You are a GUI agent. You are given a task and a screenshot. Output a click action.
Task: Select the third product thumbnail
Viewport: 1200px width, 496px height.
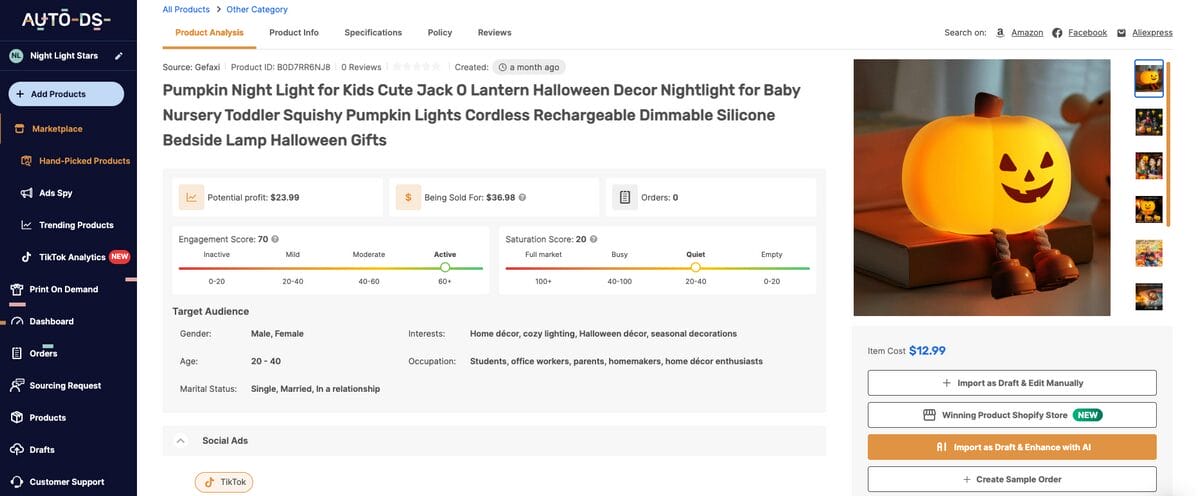click(x=1149, y=165)
